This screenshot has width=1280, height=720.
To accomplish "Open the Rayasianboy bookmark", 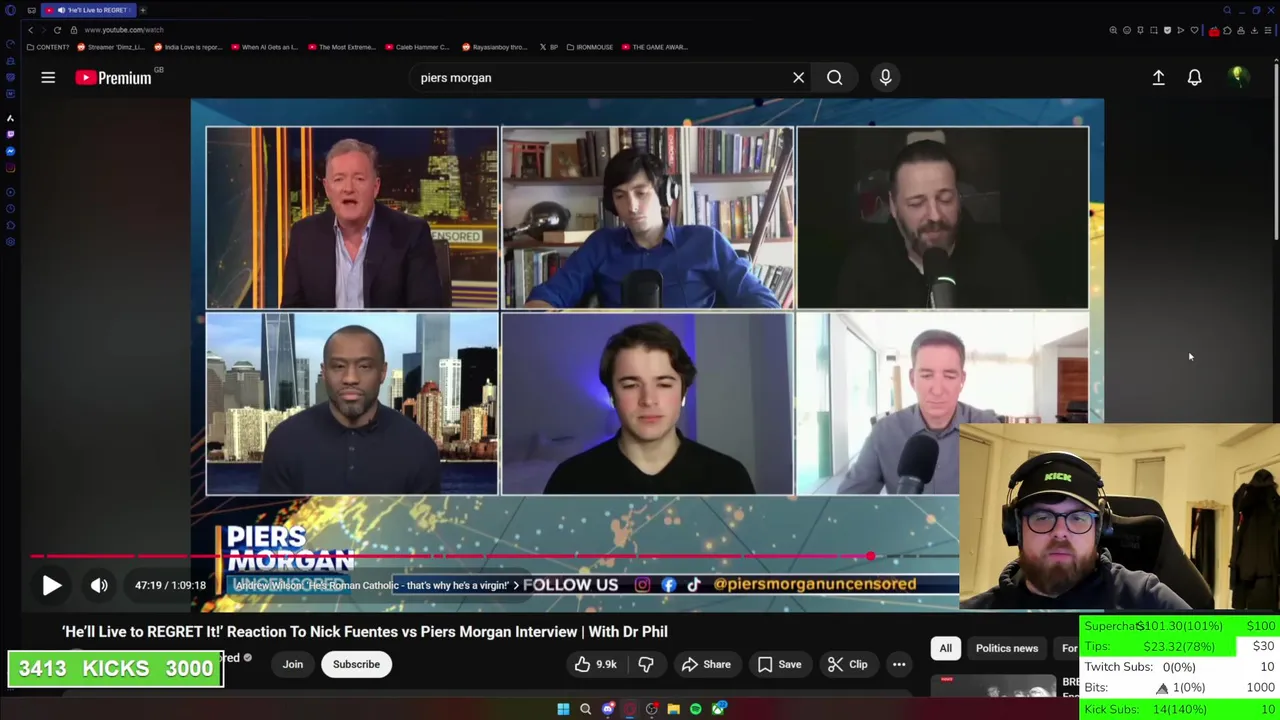I will click(494, 47).
